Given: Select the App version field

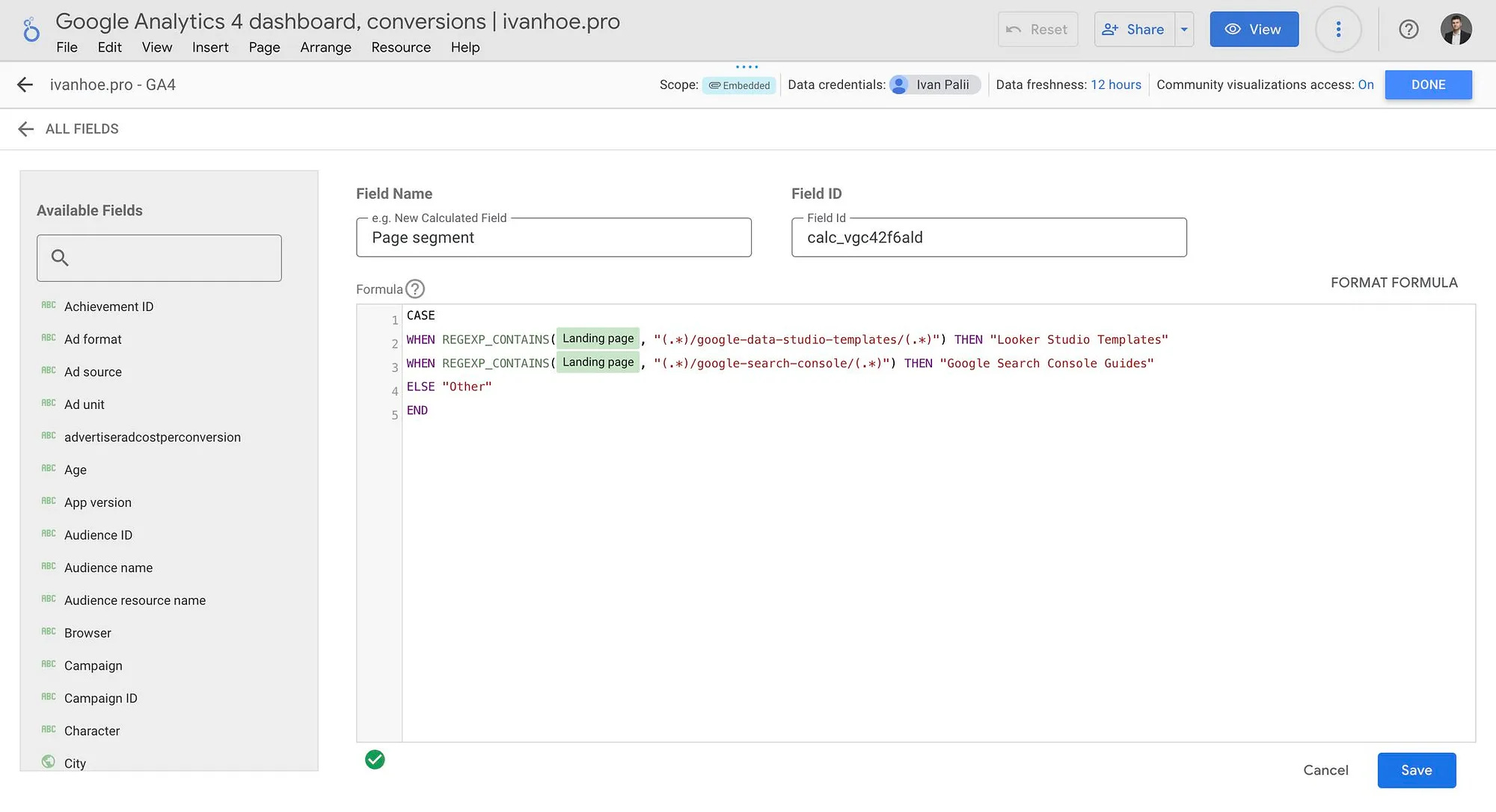Looking at the screenshot, I should [x=98, y=502].
